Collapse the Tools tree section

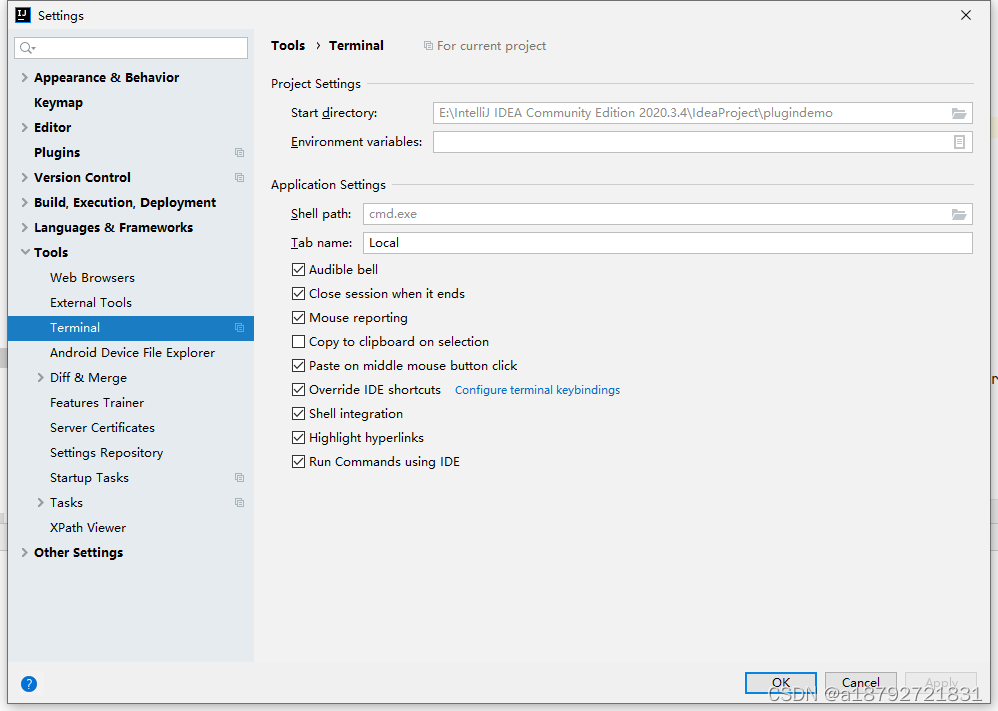[x=25, y=252]
